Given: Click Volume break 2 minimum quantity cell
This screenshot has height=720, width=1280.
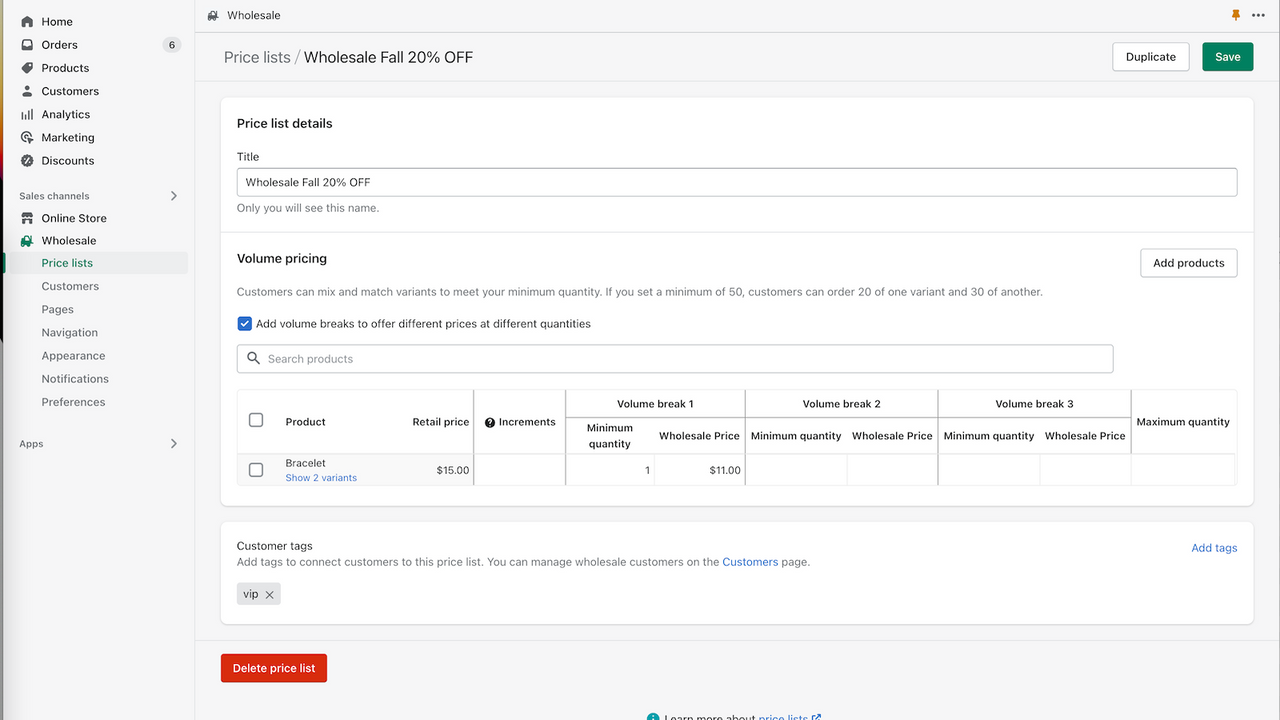Looking at the screenshot, I should pos(796,470).
